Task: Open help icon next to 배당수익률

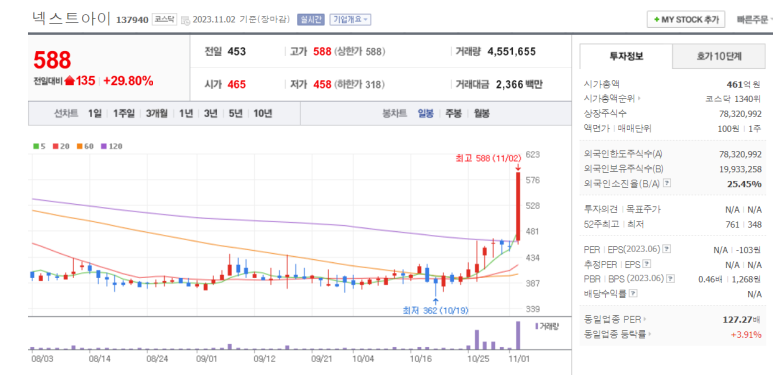Action: click(x=633, y=294)
